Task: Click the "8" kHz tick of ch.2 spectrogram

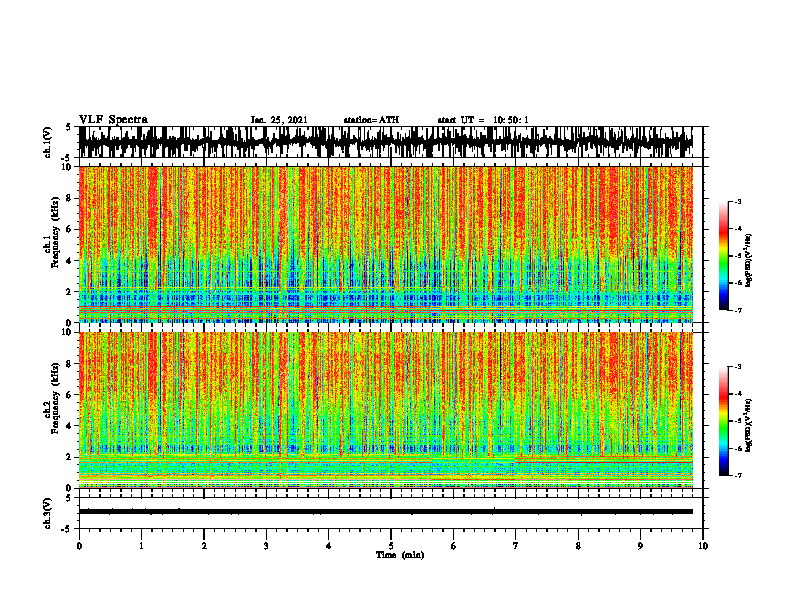Action: pyautogui.click(x=70, y=364)
